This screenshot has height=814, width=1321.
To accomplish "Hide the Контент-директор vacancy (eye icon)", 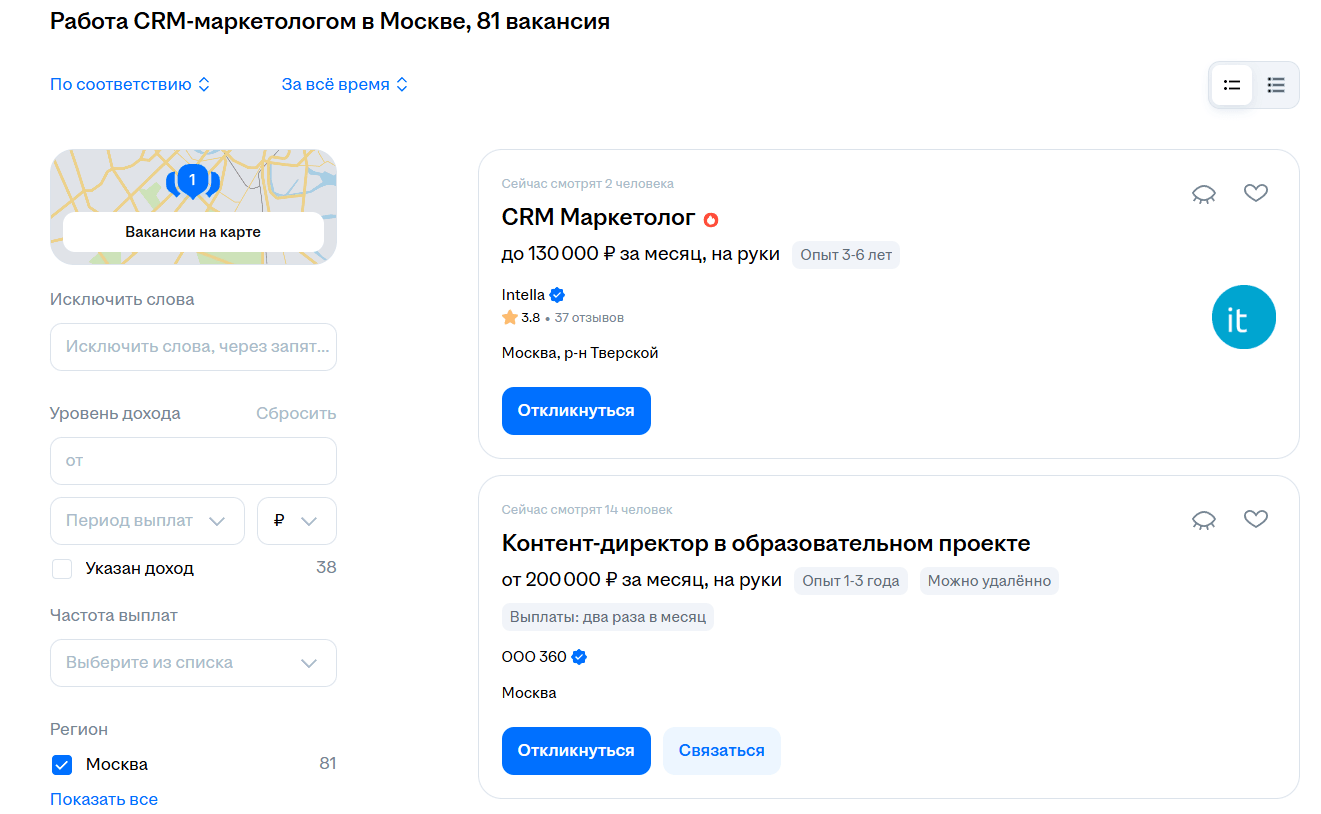I will 1204,519.
